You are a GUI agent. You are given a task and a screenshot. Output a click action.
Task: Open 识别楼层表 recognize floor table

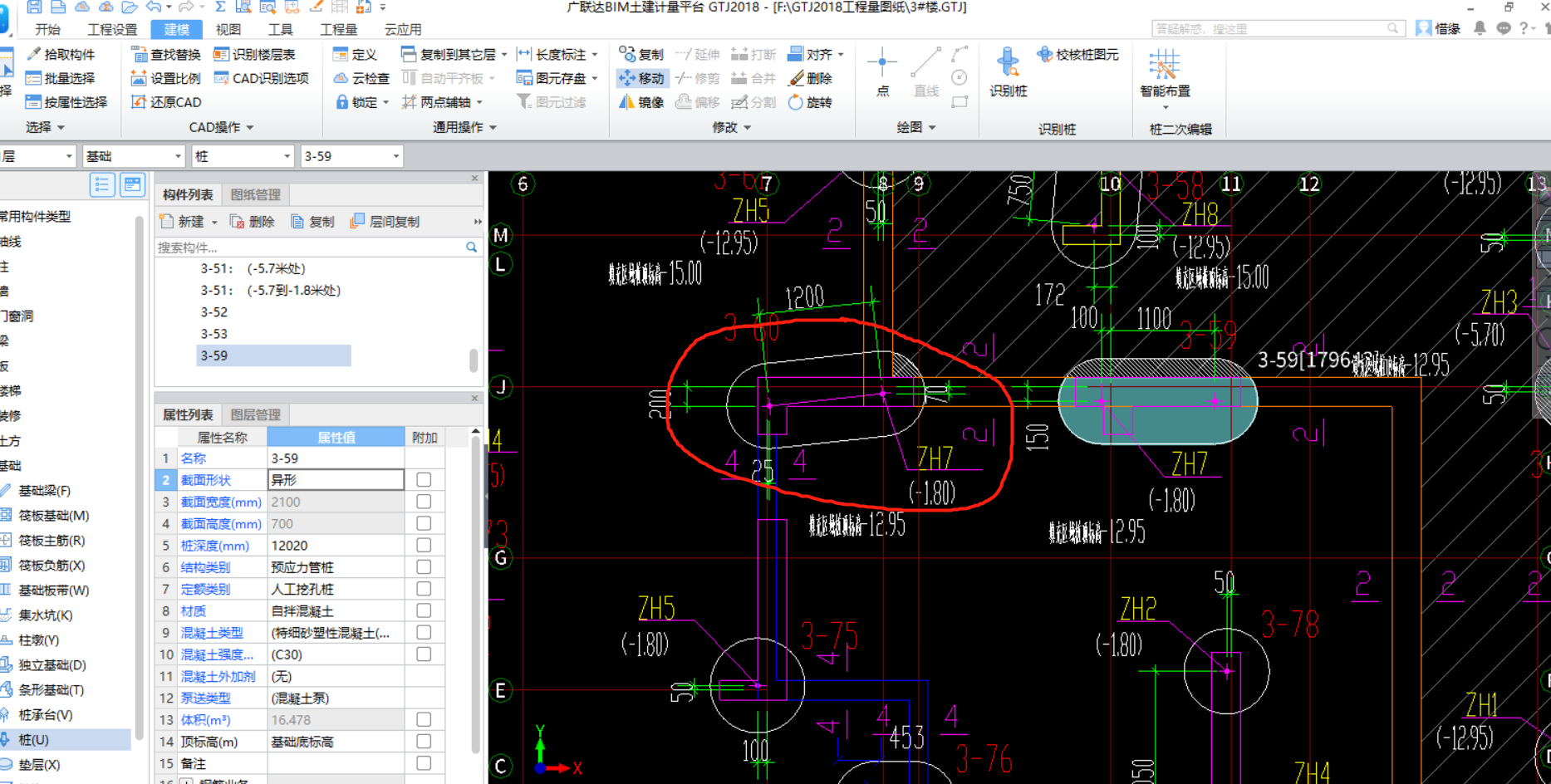click(254, 55)
